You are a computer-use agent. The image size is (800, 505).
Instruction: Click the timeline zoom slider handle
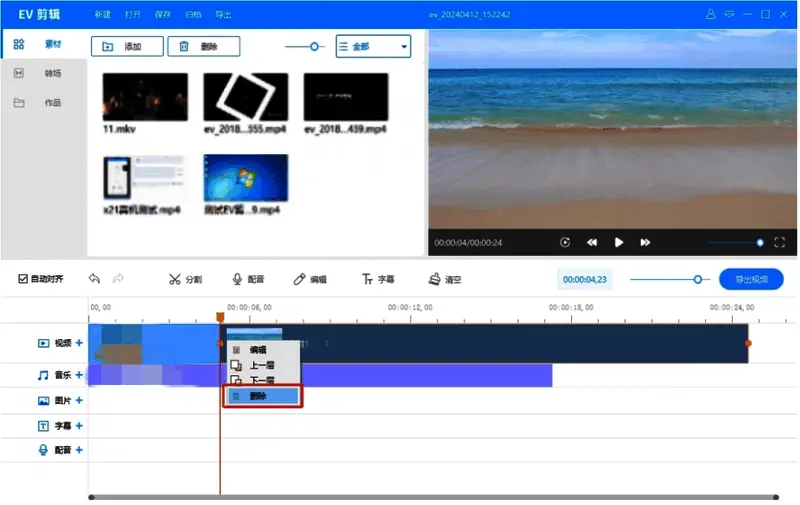(x=698, y=280)
